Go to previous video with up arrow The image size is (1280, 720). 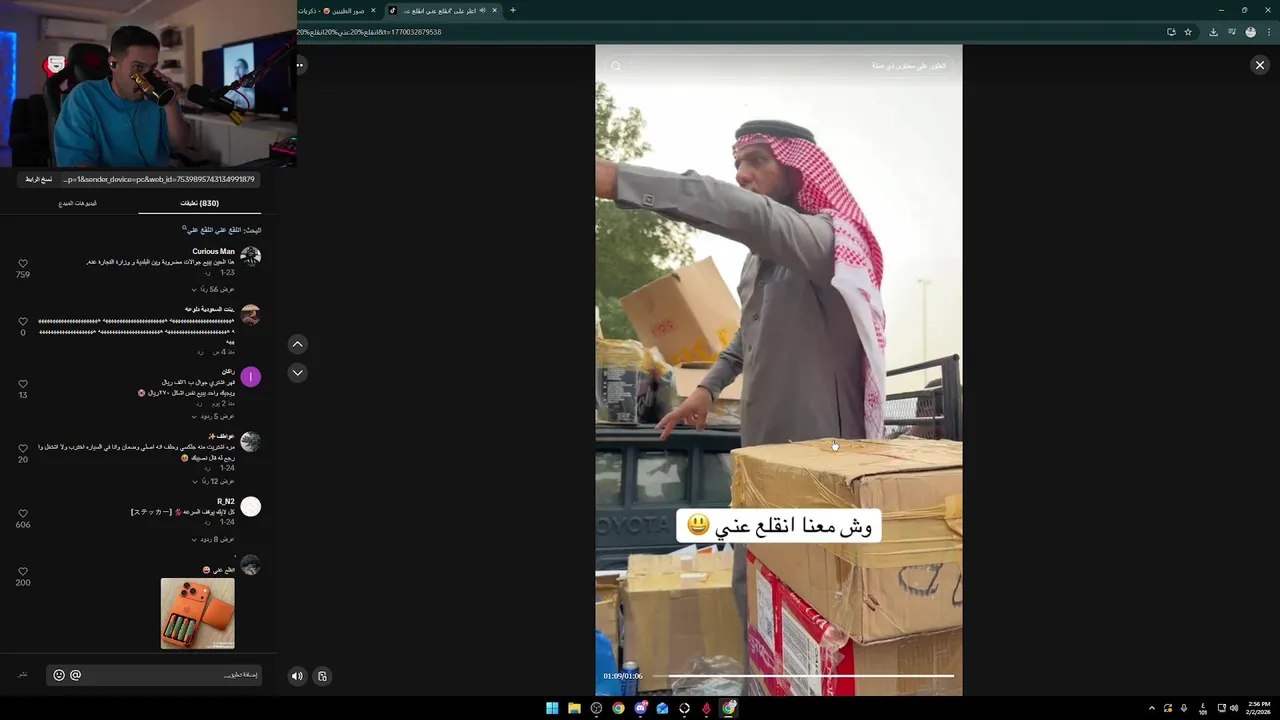(297, 344)
